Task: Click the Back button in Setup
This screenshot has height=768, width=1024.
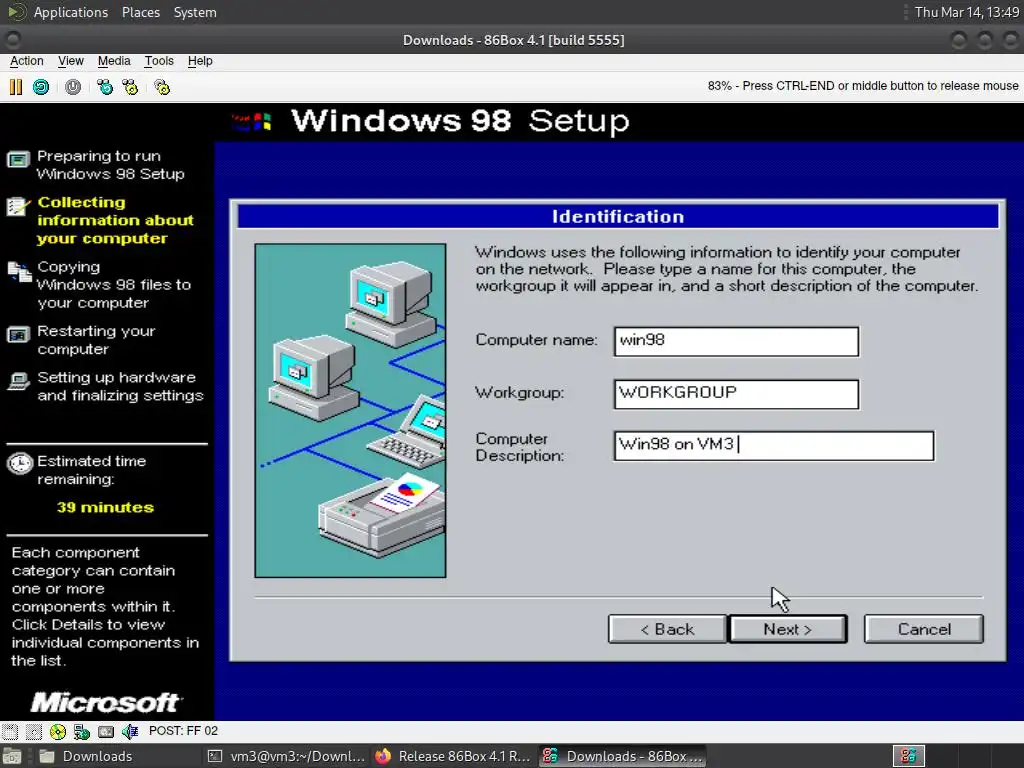Action: [667, 629]
